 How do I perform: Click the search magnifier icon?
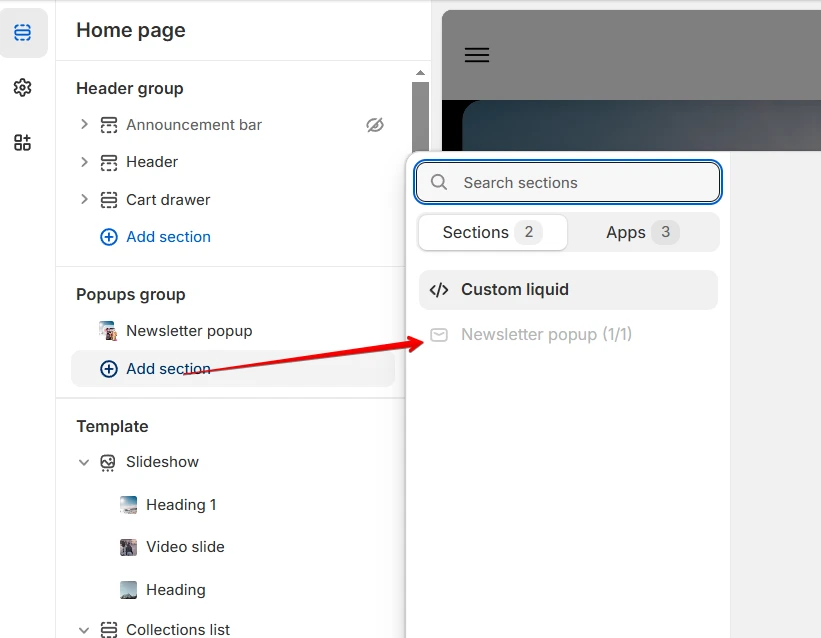click(x=439, y=182)
